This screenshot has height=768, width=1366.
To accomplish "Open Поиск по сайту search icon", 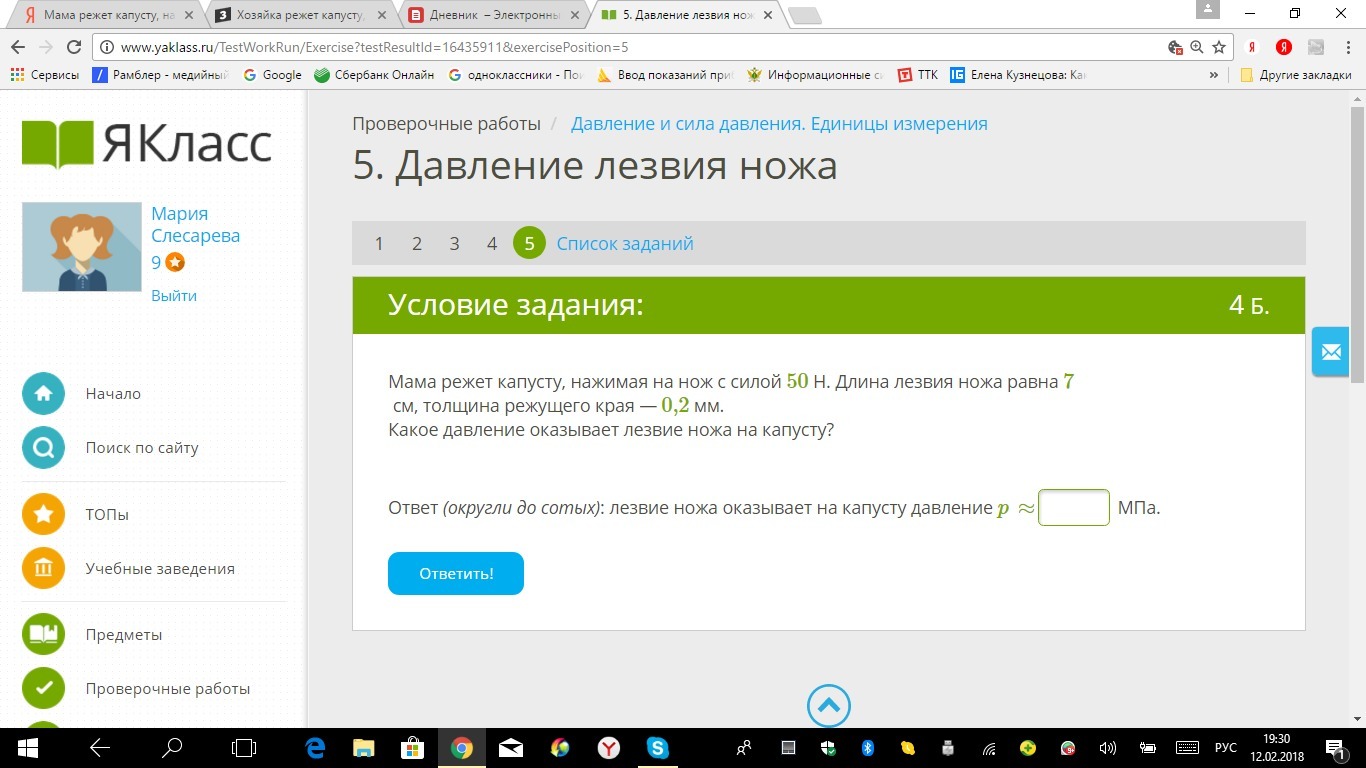I will [x=43, y=448].
